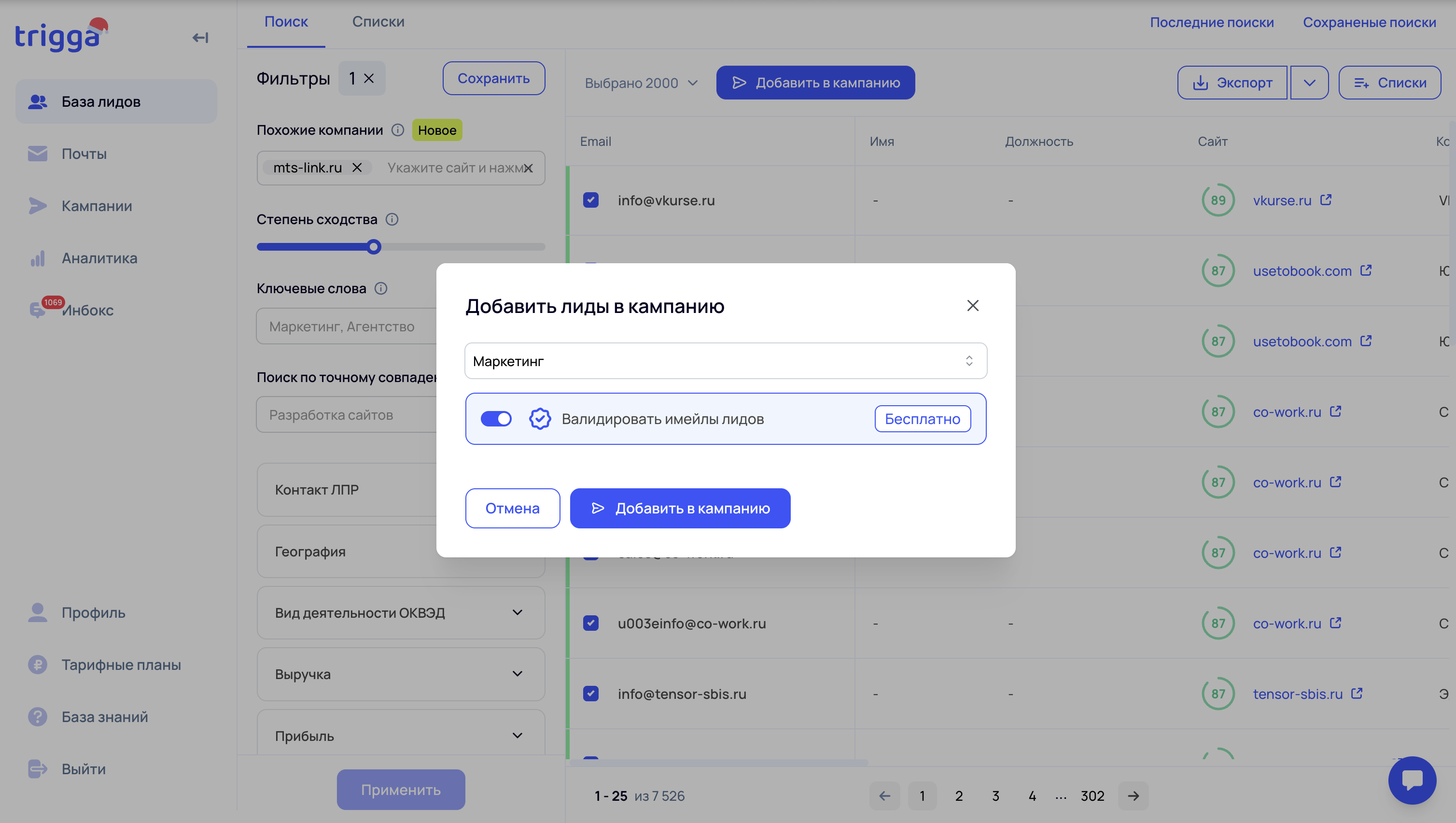This screenshot has height=823, width=1456.
Task: Open Кампании in the sidebar
Action: point(97,206)
